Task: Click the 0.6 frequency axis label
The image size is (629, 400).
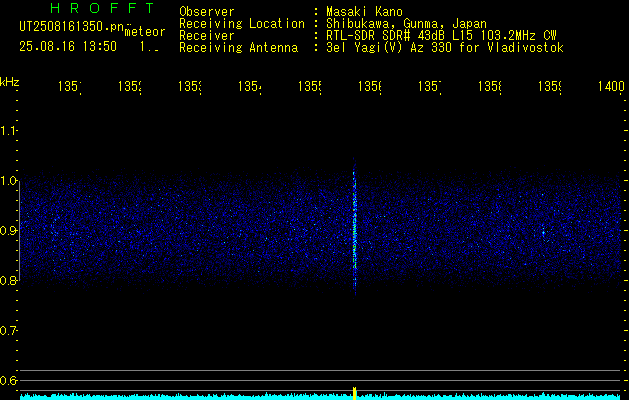Action: tap(9, 380)
